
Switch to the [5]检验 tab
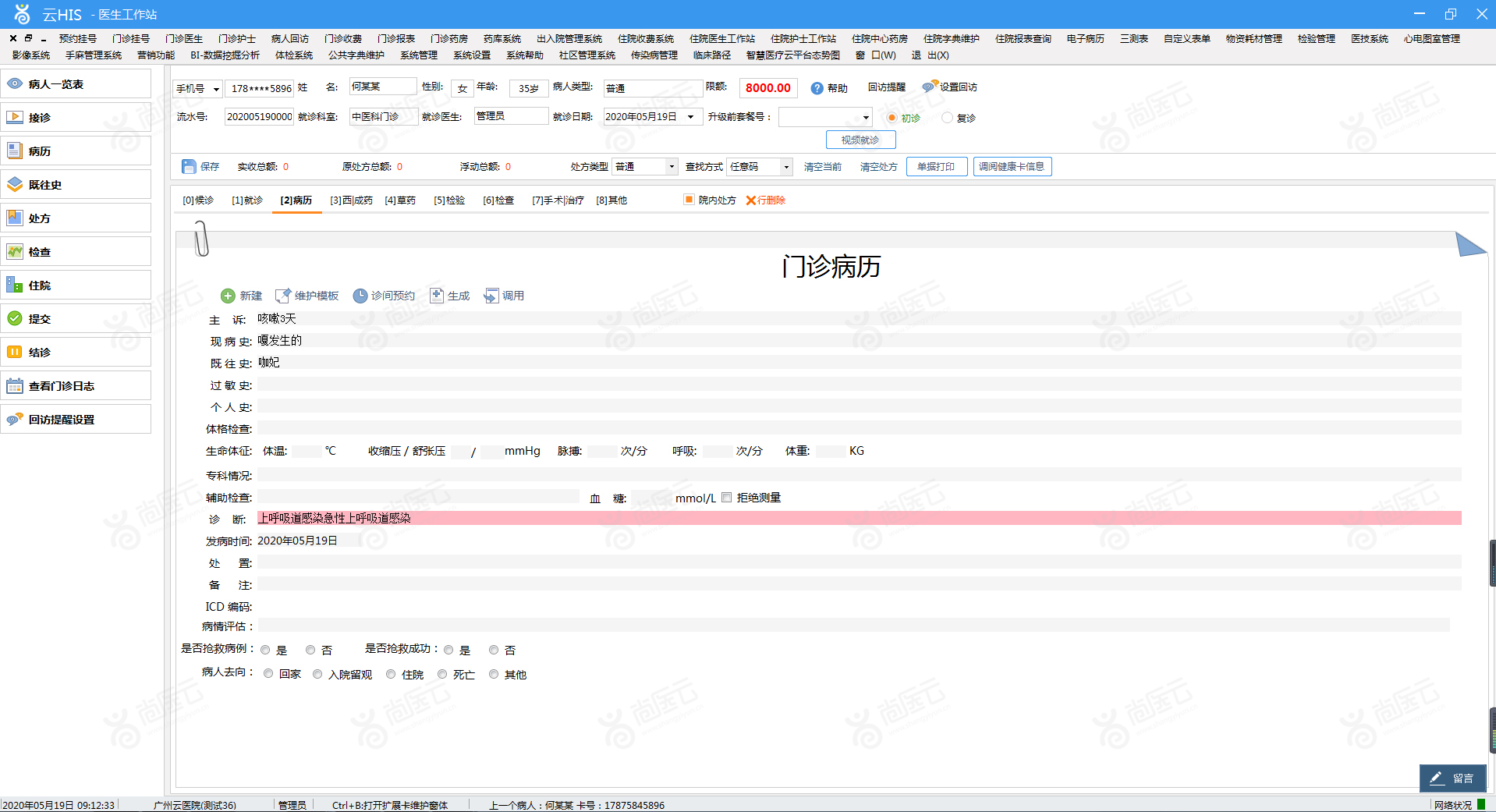(x=449, y=200)
